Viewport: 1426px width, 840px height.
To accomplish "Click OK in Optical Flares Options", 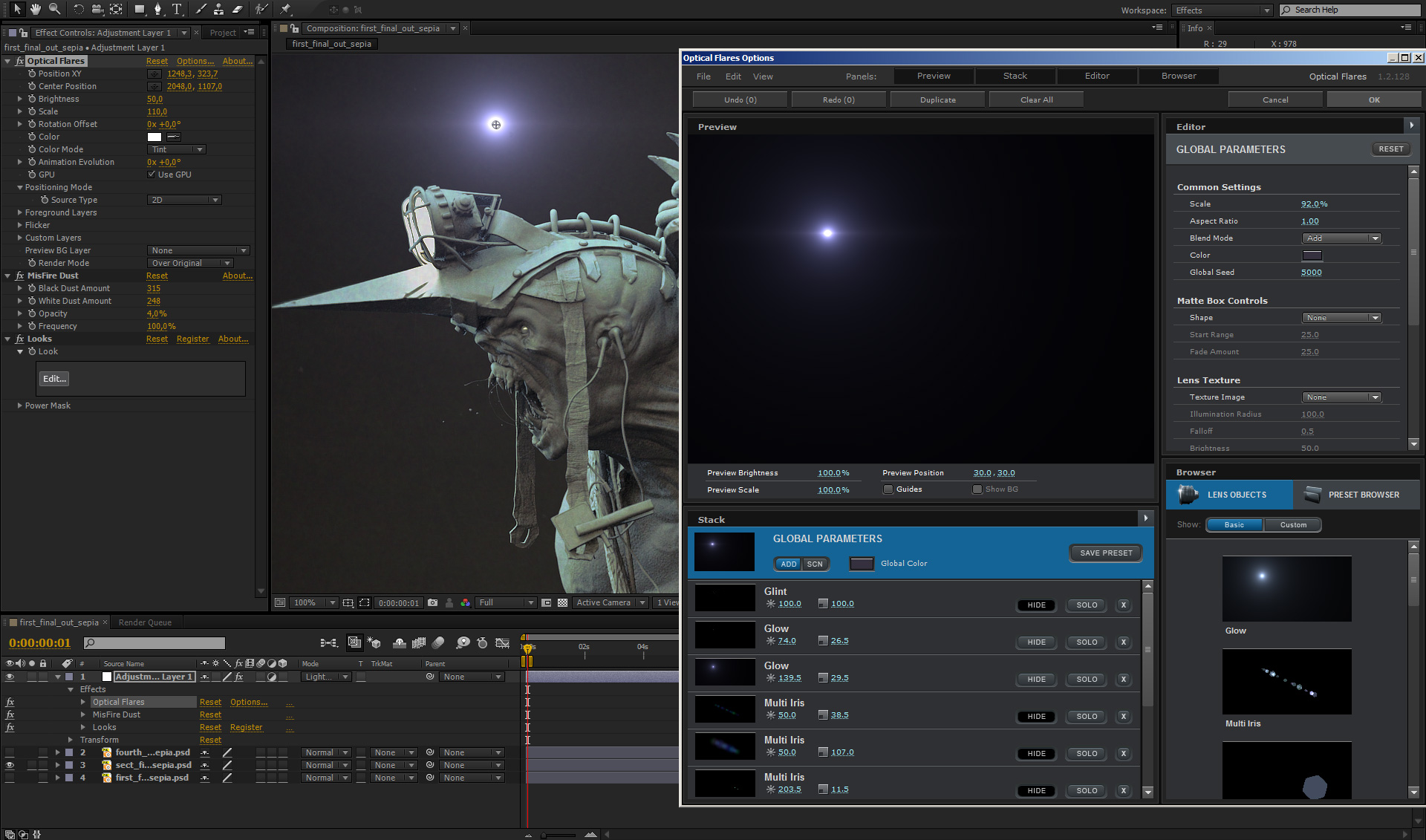I will click(1374, 100).
